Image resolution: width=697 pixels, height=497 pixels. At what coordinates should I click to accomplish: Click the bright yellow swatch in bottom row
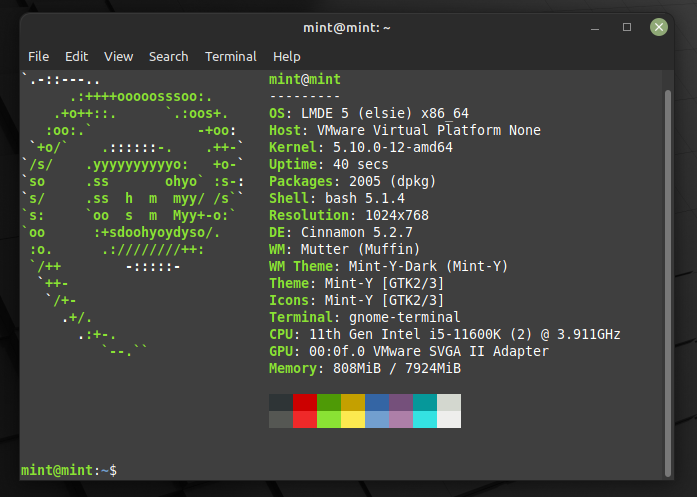(x=353, y=419)
